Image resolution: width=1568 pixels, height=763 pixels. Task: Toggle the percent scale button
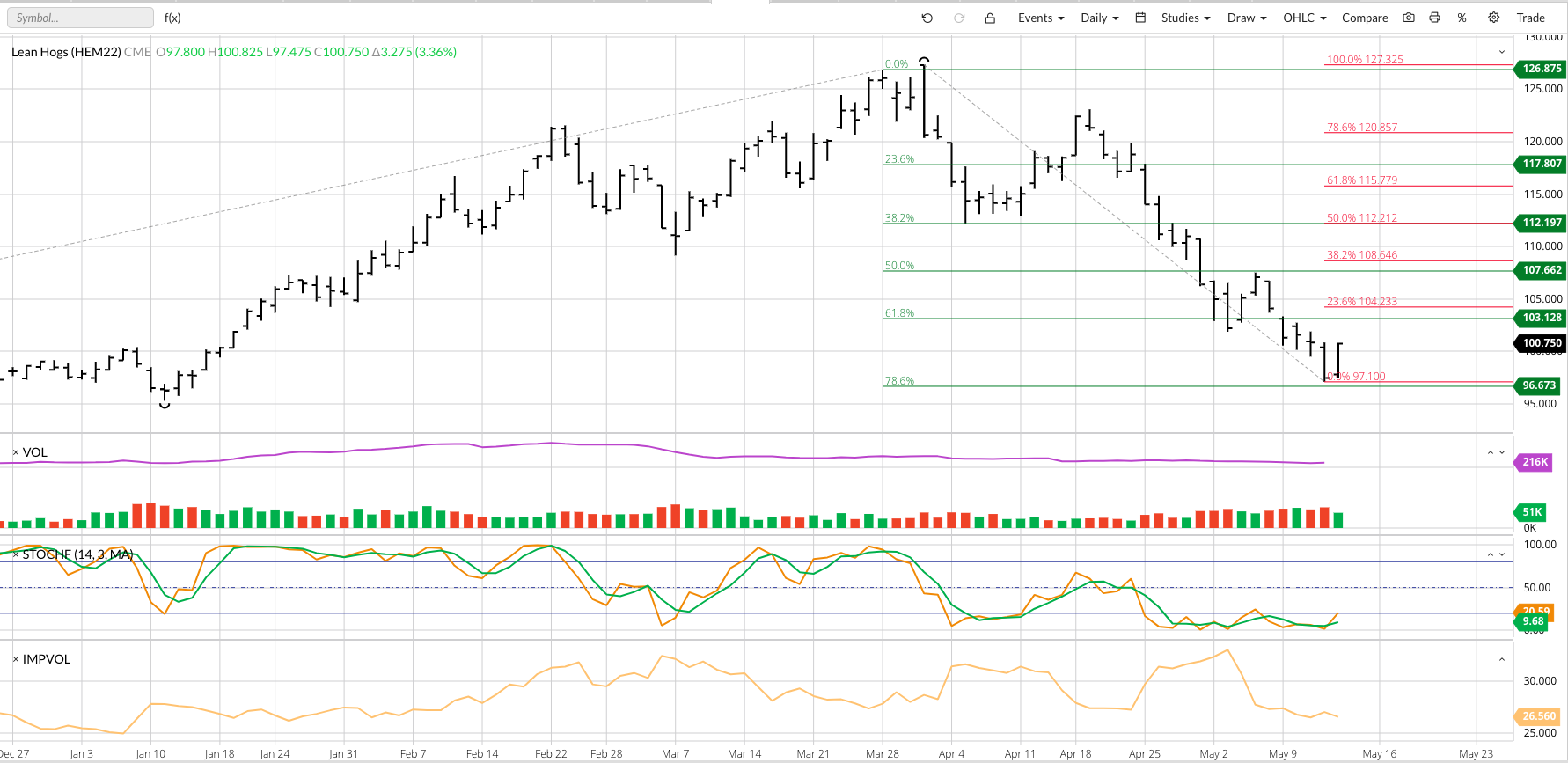point(1462,18)
